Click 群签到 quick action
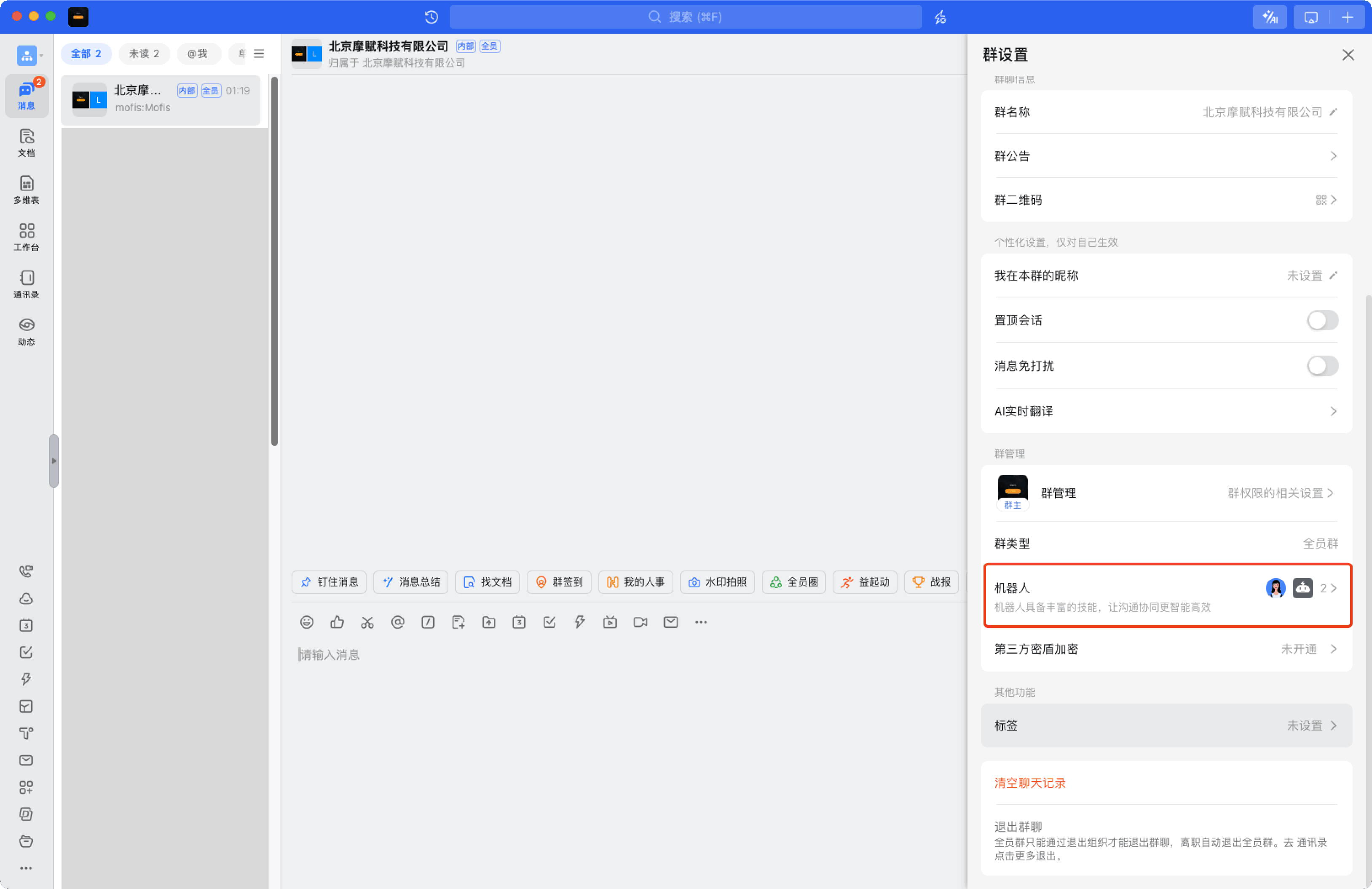The width and height of the screenshot is (1372, 889). [559, 582]
